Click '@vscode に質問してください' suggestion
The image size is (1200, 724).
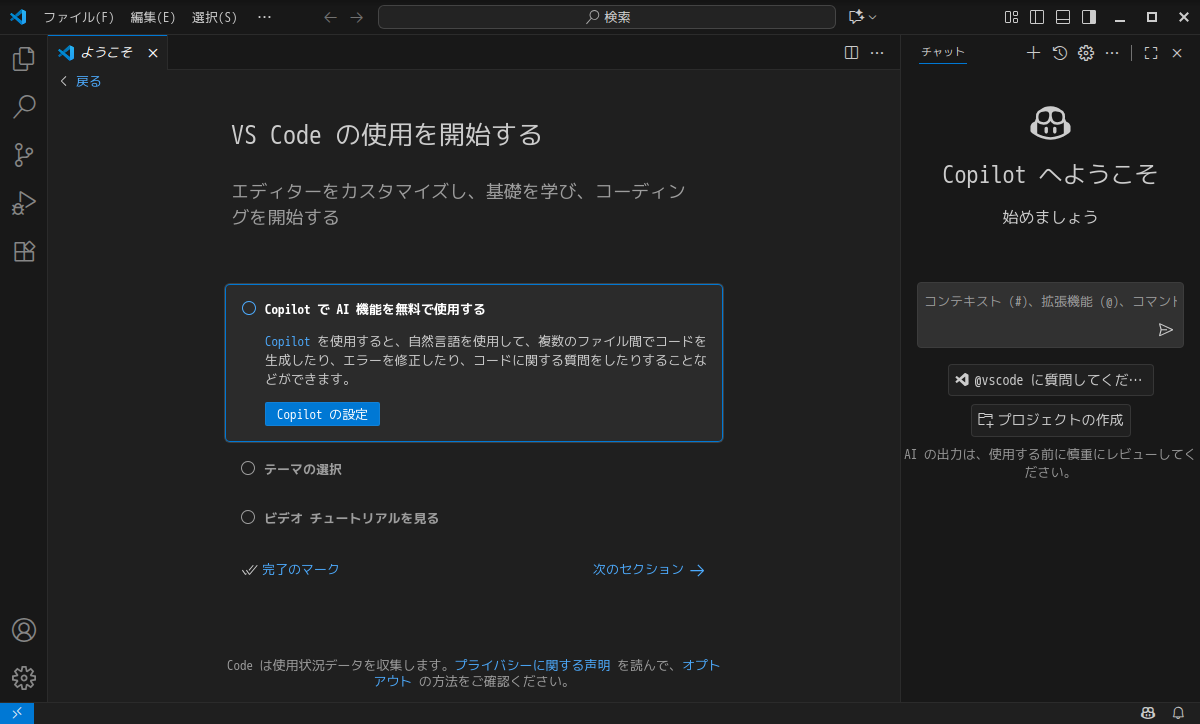tap(1051, 380)
